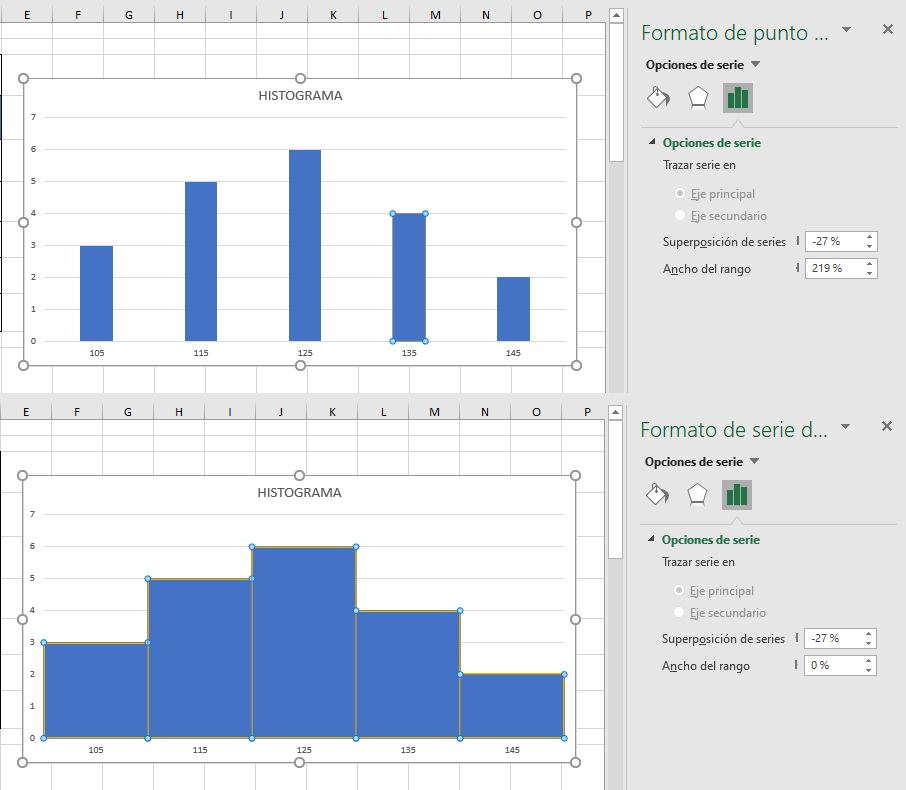Image resolution: width=906 pixels, height=790 pixels.
Task: Click Ancho del rango slider handle upper pane
Action: tap(797, 268)
